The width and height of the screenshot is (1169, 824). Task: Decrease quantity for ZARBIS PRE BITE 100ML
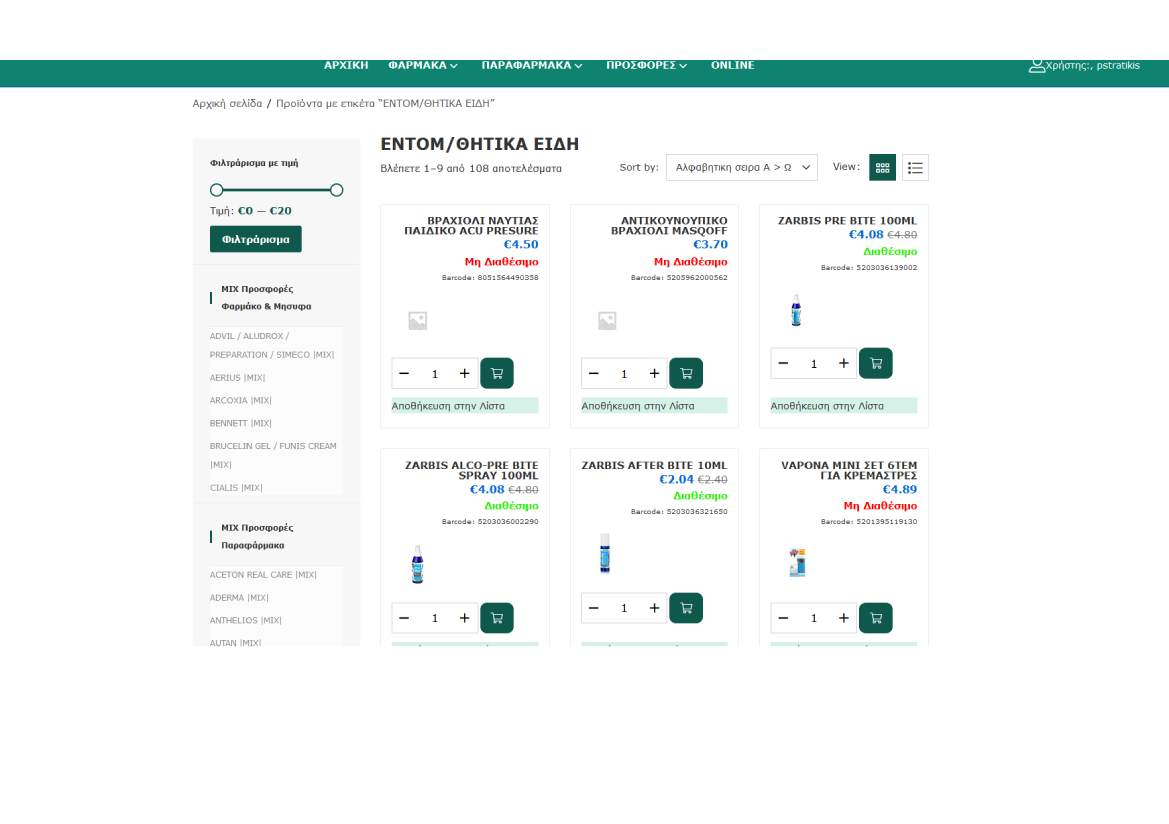click(783, 363)
